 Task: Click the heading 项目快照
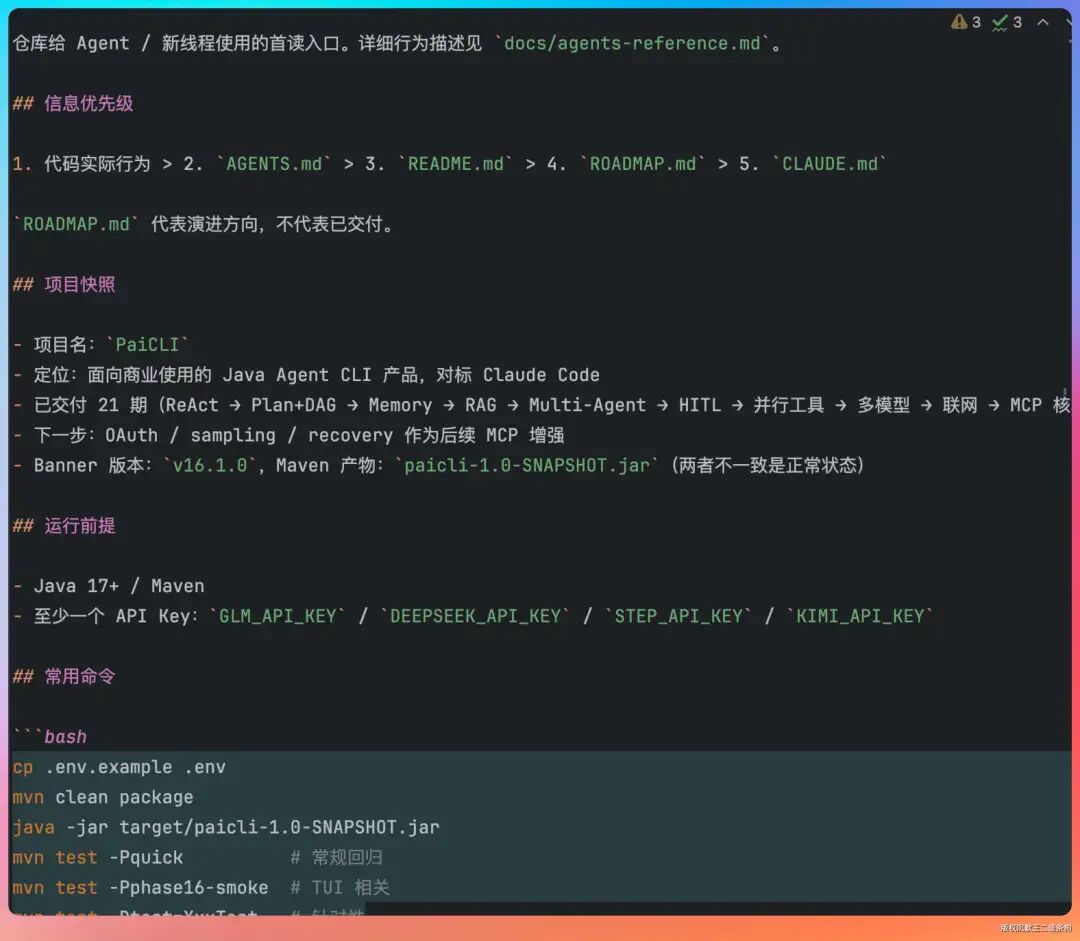point(79,285)
